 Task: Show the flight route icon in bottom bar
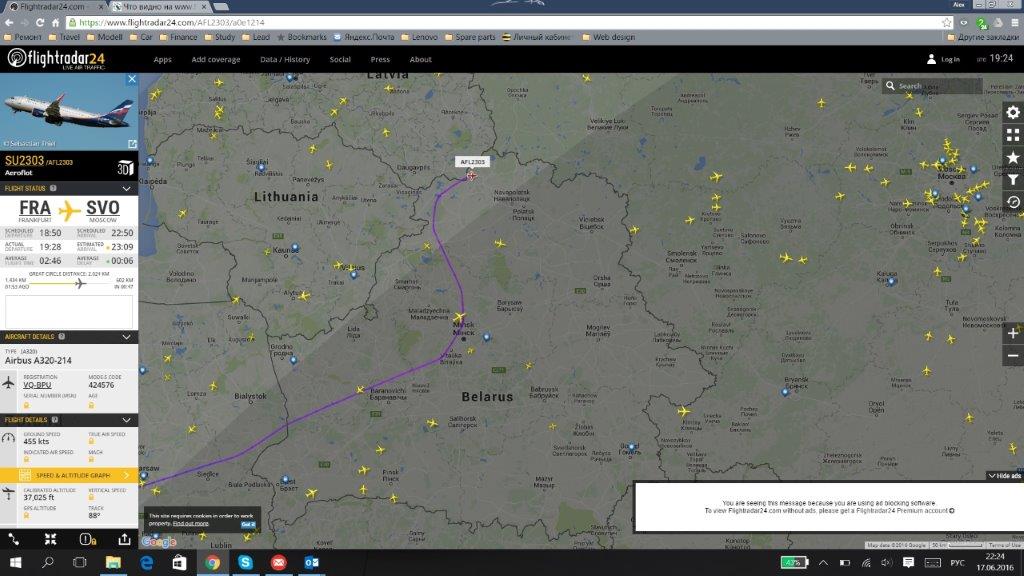(14, 539)
